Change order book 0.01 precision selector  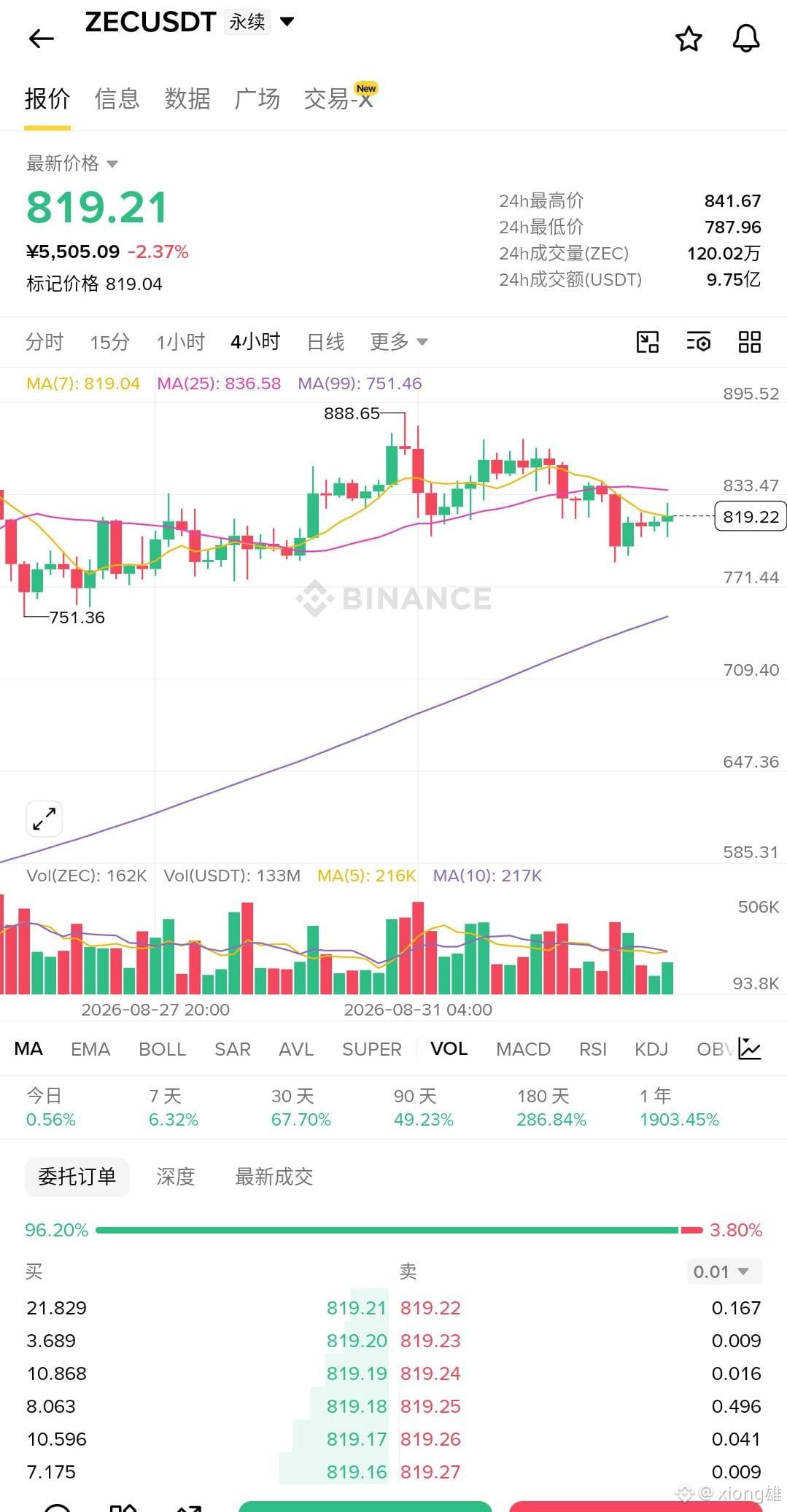click(x=724, y=1271)
